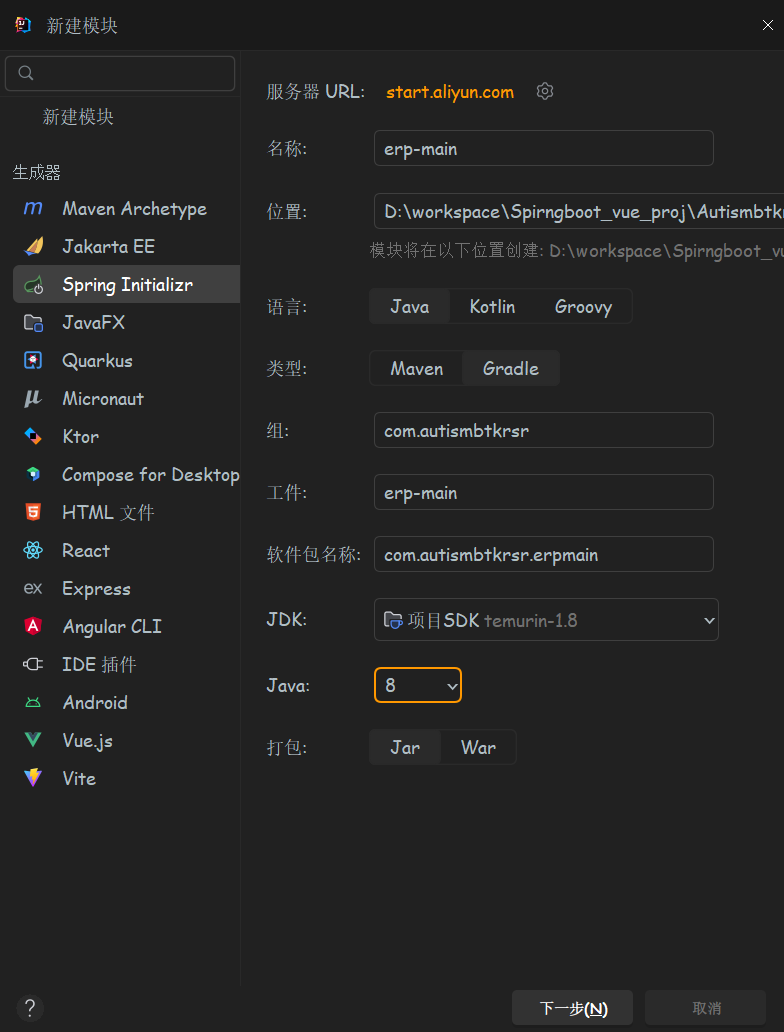Viewport: 784px width, 1032px height.
Task: Select Java as the language
Action: (x=409, y=306)
